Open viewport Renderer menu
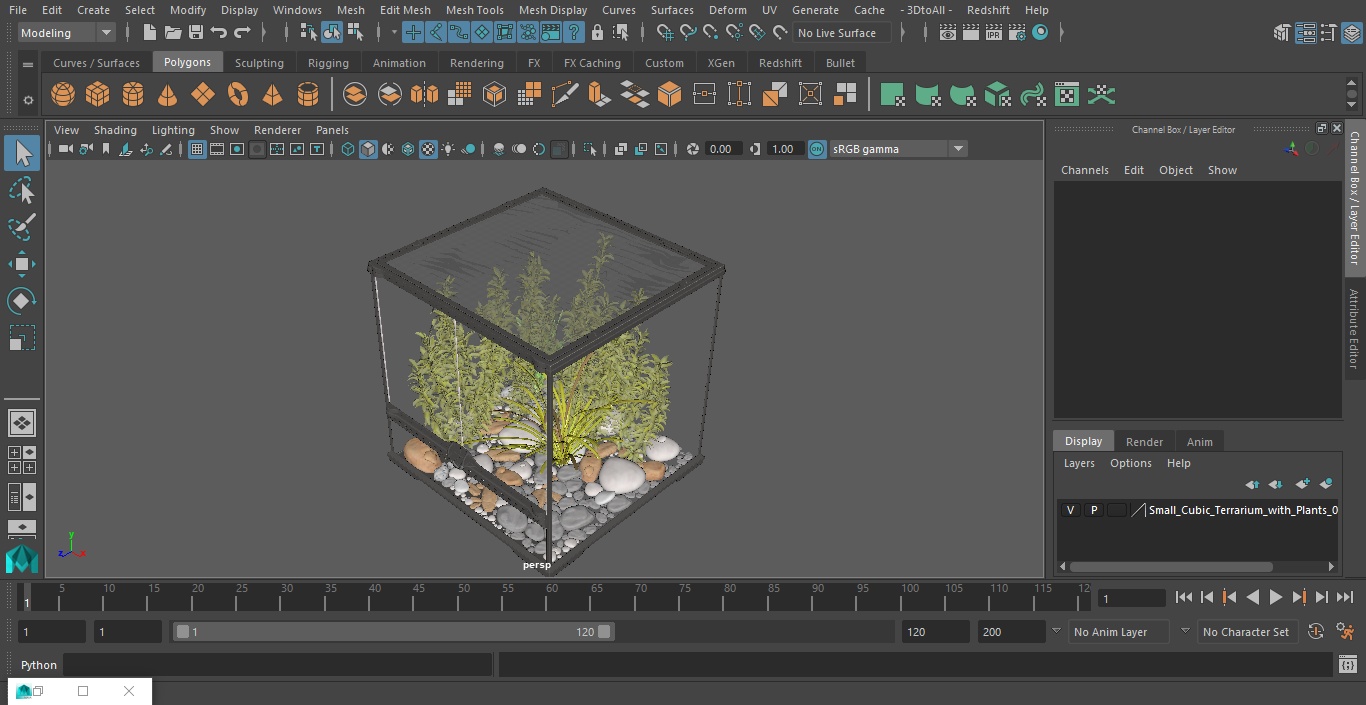The height and width of the screenshot is (705, 1366). click(277, 130)
